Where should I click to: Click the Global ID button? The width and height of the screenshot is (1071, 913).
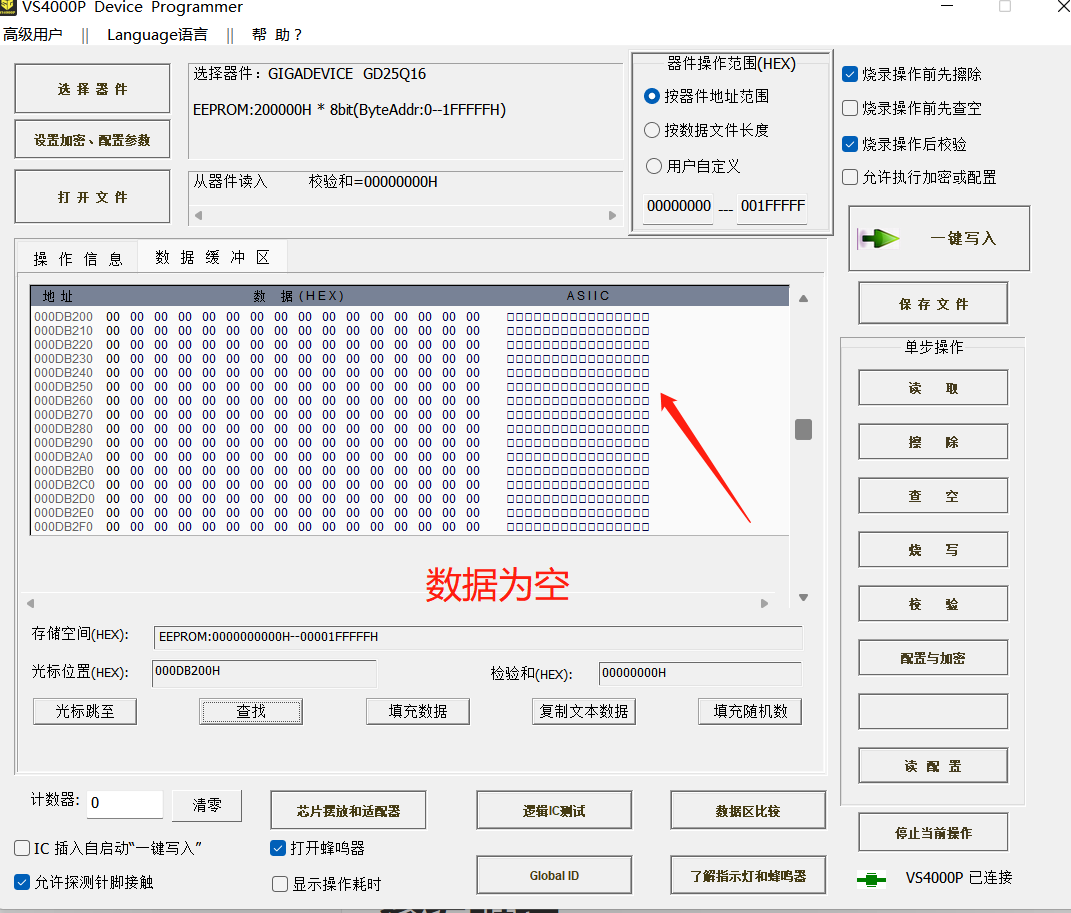point(553,874)
